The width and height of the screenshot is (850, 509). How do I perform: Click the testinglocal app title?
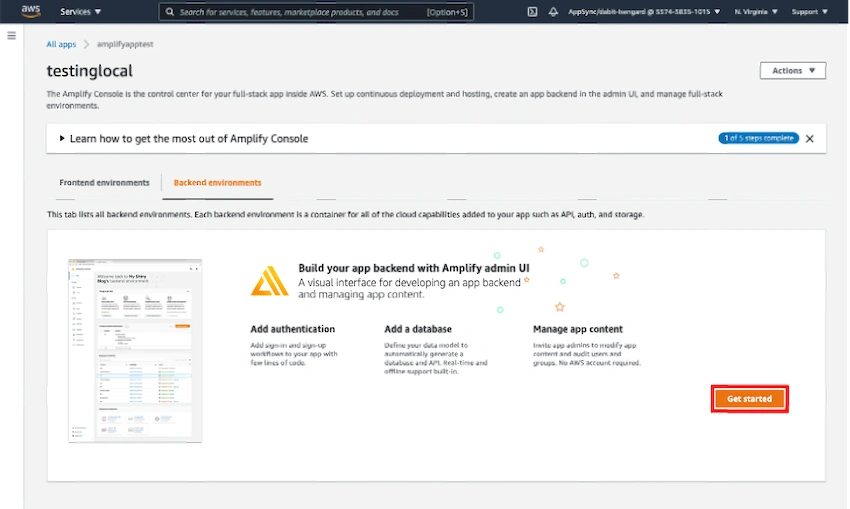click(89, 71)
